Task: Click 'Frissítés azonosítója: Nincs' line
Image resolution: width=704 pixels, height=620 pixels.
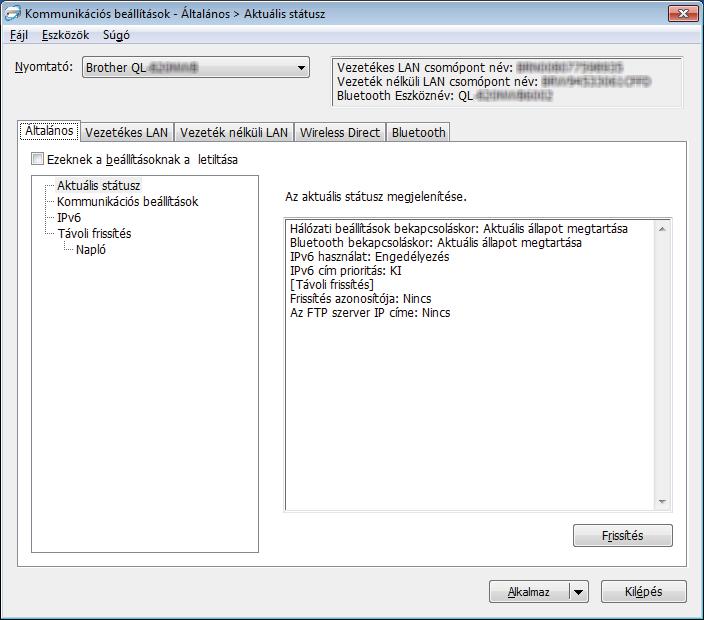Action: [361, 299]
